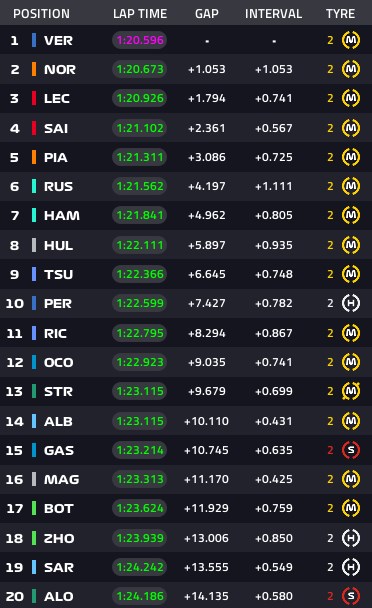Click the soft tyre icon for ALO

pyautogui.click(x=351, y=596)
